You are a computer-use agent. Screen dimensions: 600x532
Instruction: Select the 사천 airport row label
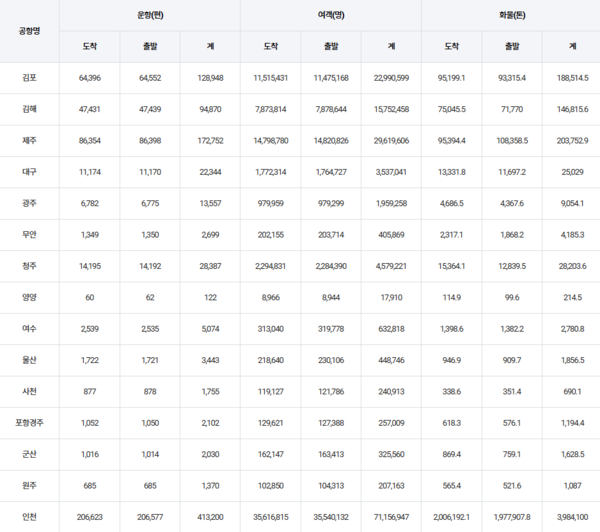(29, 392)
